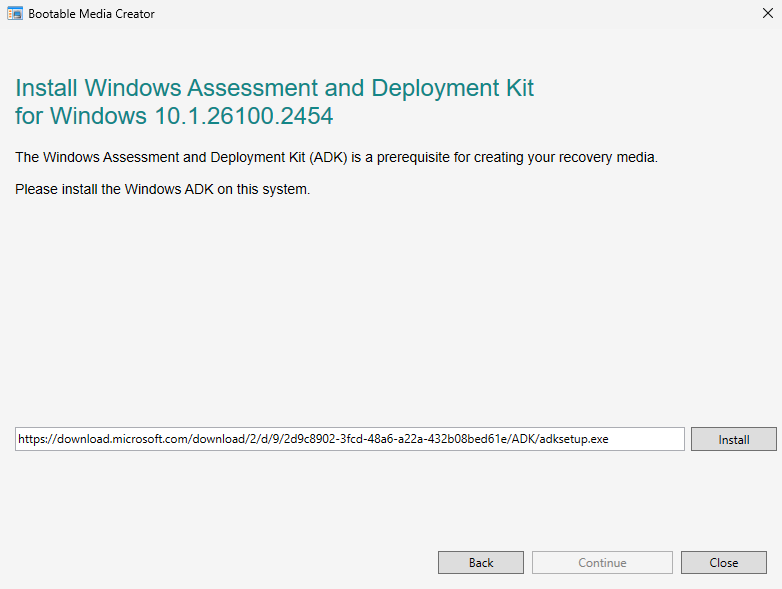Click the 'Bootable Media Creator' window title
782x589 pixels.
point(91,14)
